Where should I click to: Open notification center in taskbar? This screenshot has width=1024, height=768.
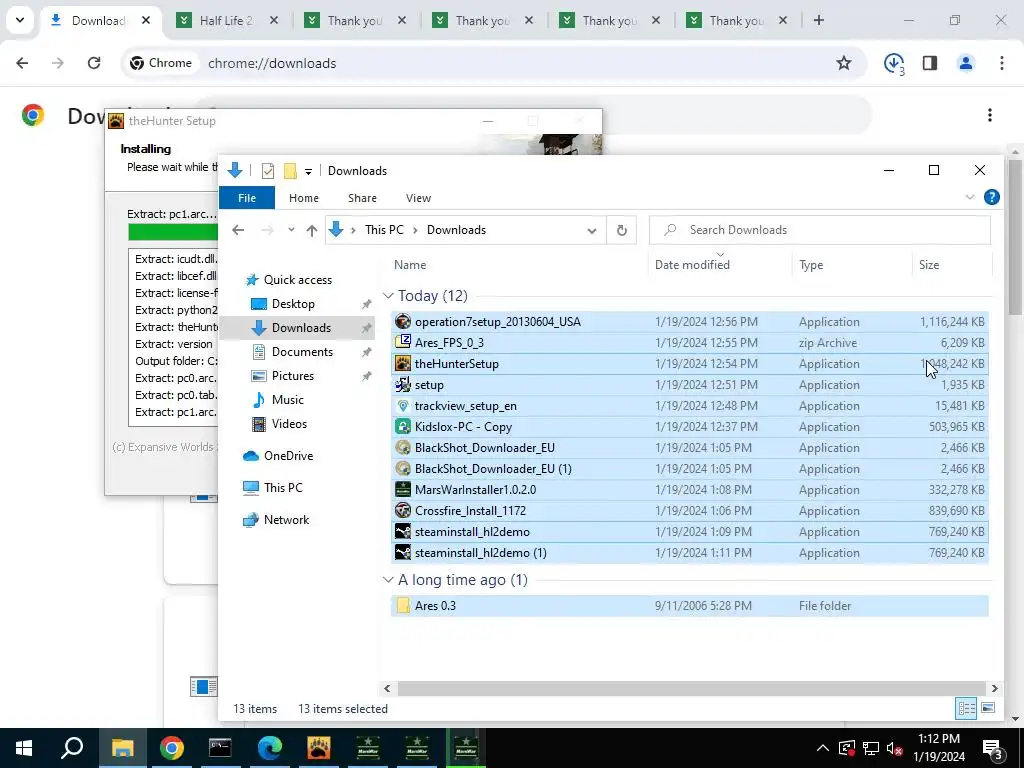[993, 748]
